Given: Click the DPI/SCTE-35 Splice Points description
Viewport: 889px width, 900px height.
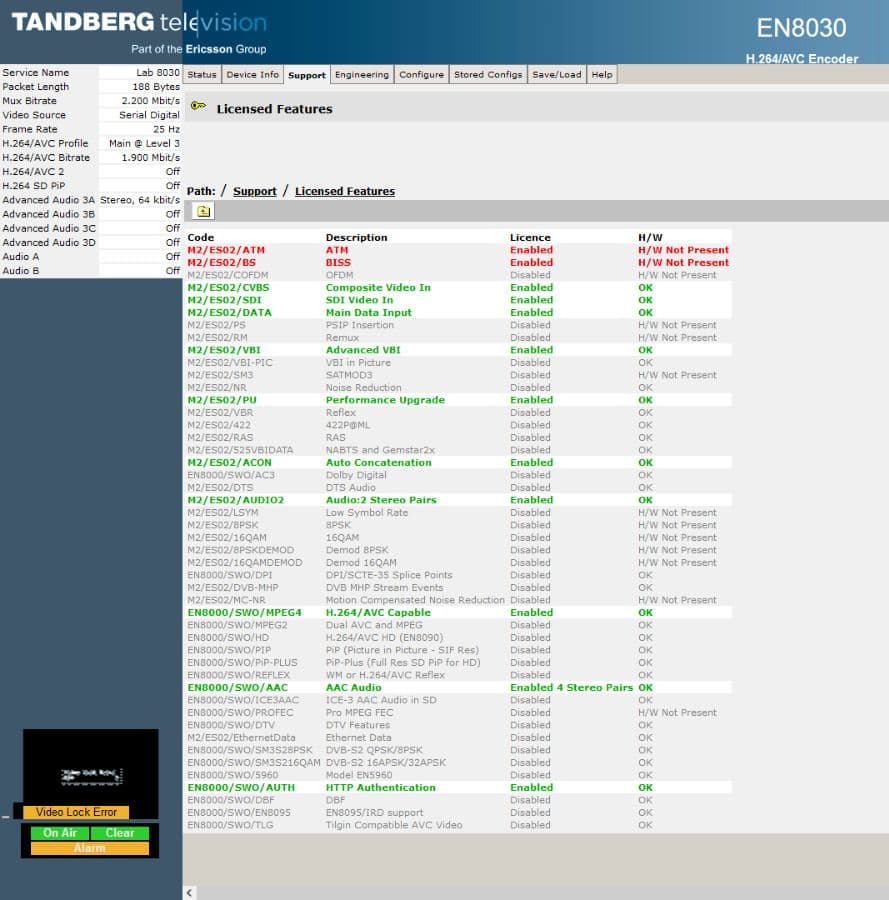Looking at the screenshot, I should 389,575.
